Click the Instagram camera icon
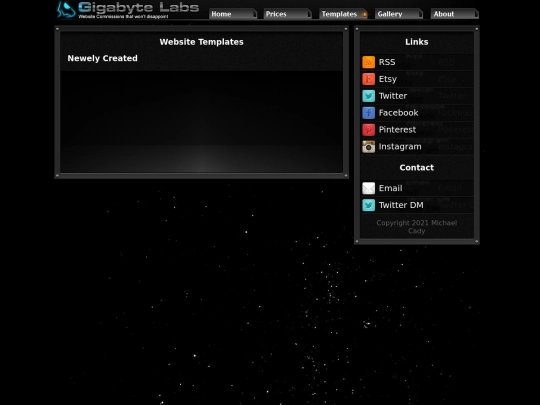The height and width of the screenshot is (405, 540). [368, 147]
